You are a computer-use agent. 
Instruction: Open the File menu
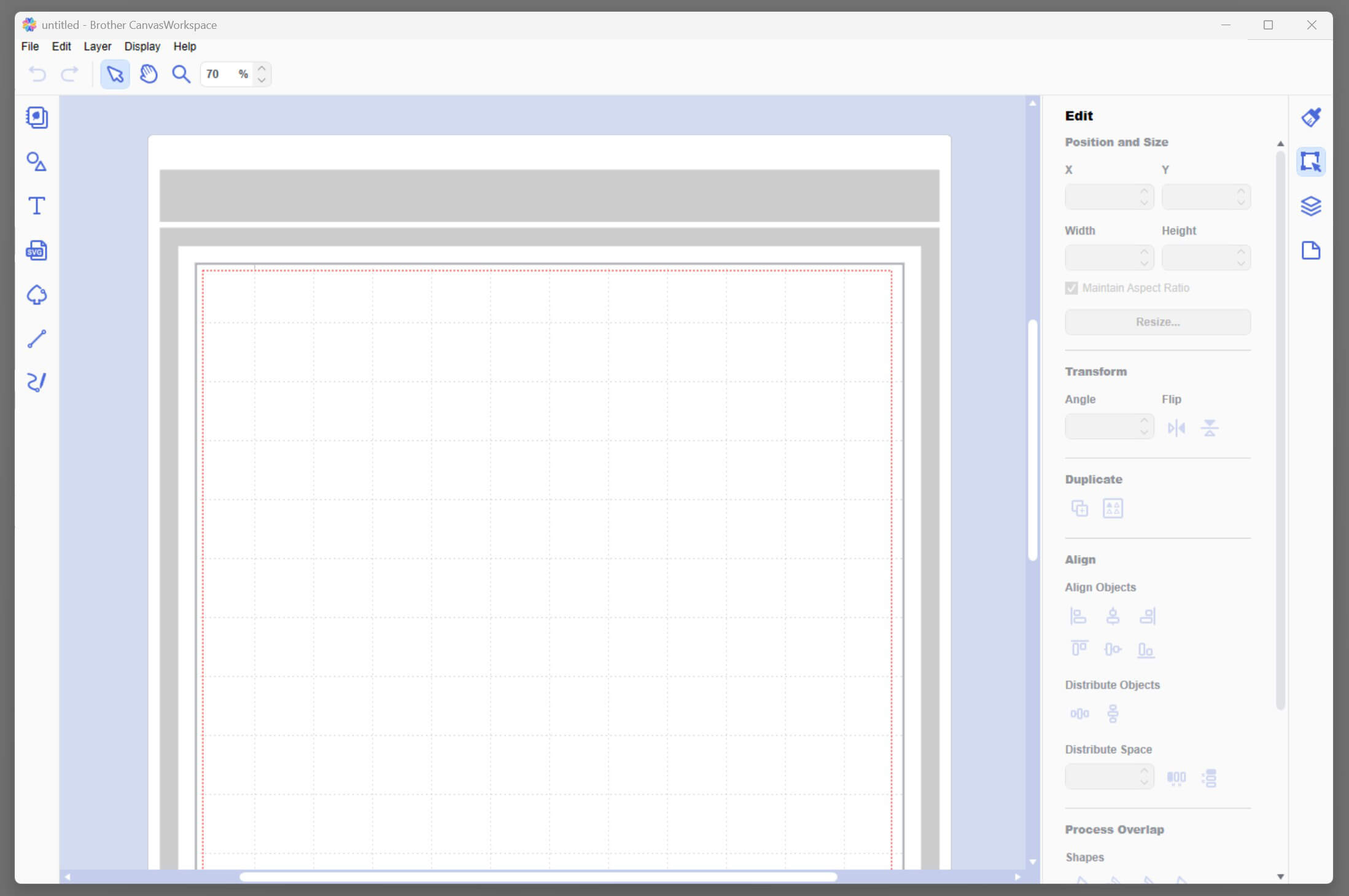29,46
